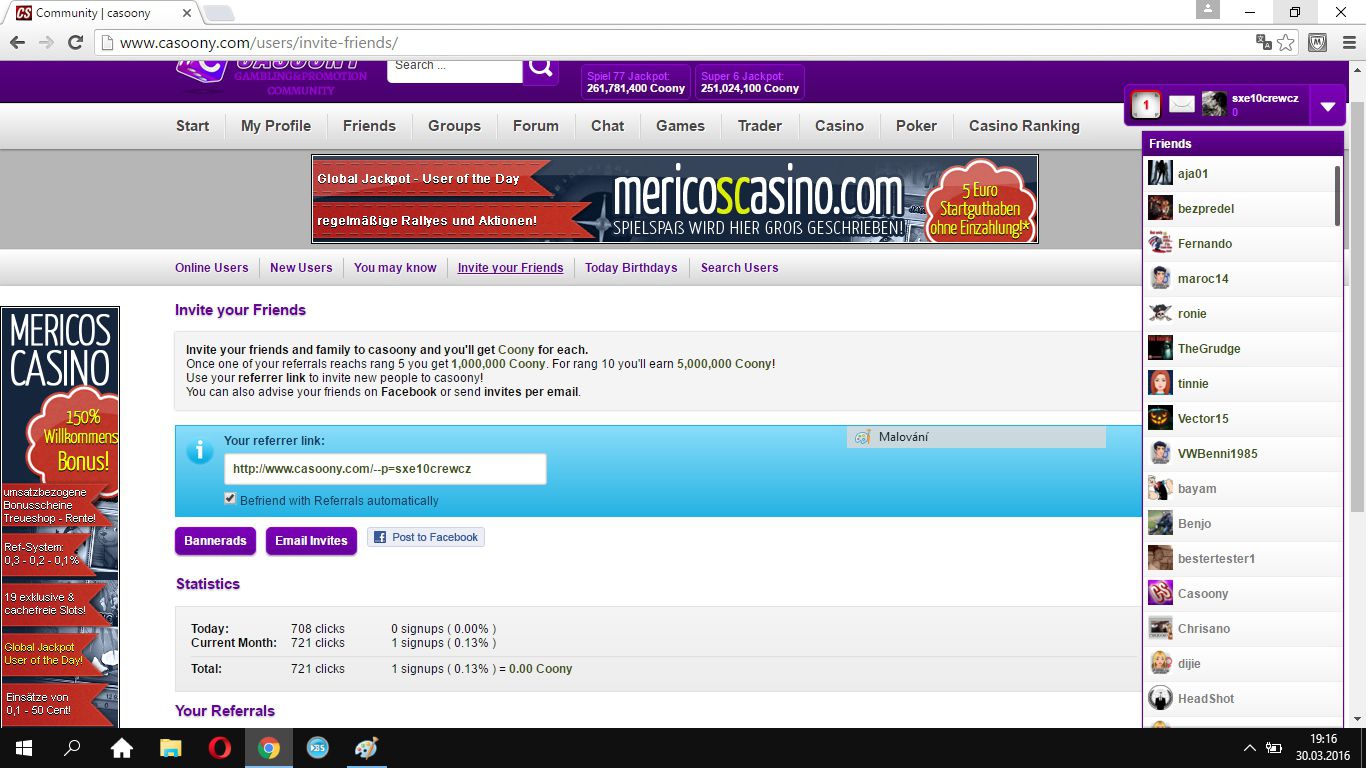Click Vector15's avatar in Friends list

coord(1160,418)
